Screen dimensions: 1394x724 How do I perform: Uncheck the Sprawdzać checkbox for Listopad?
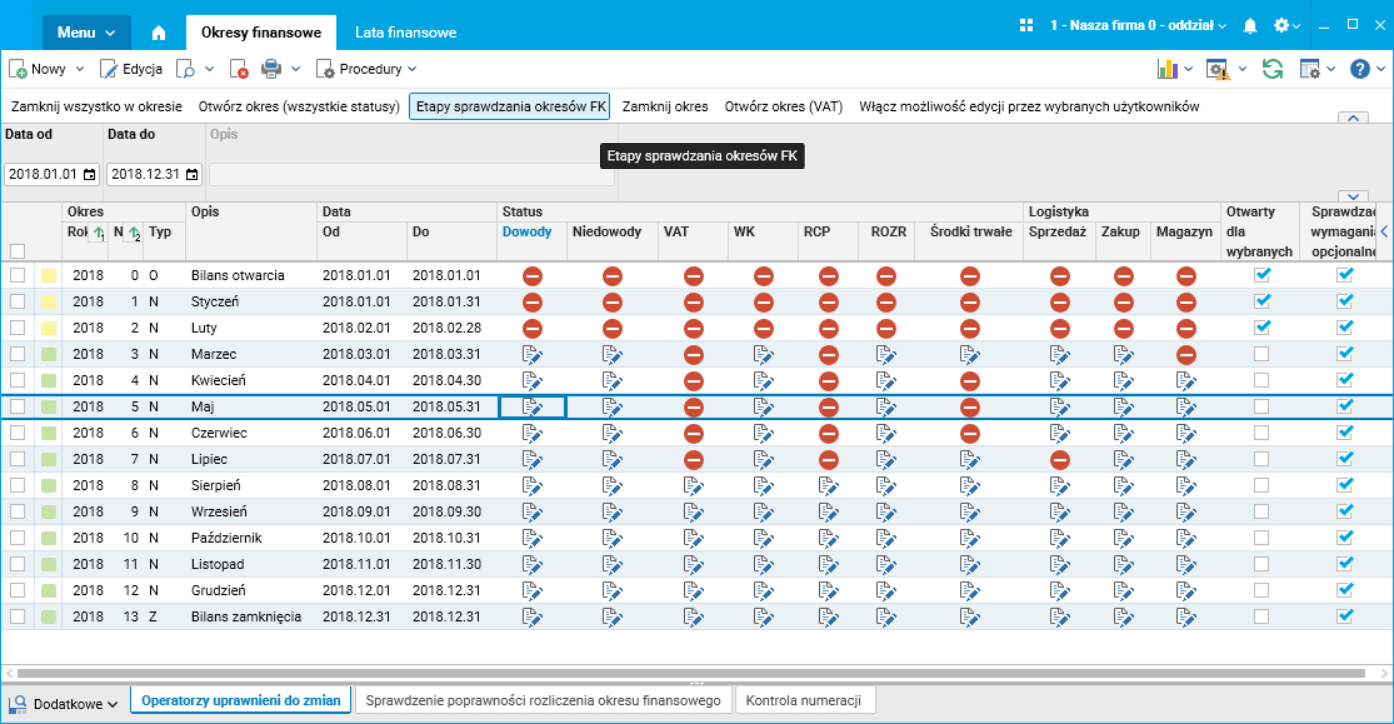1345,564
